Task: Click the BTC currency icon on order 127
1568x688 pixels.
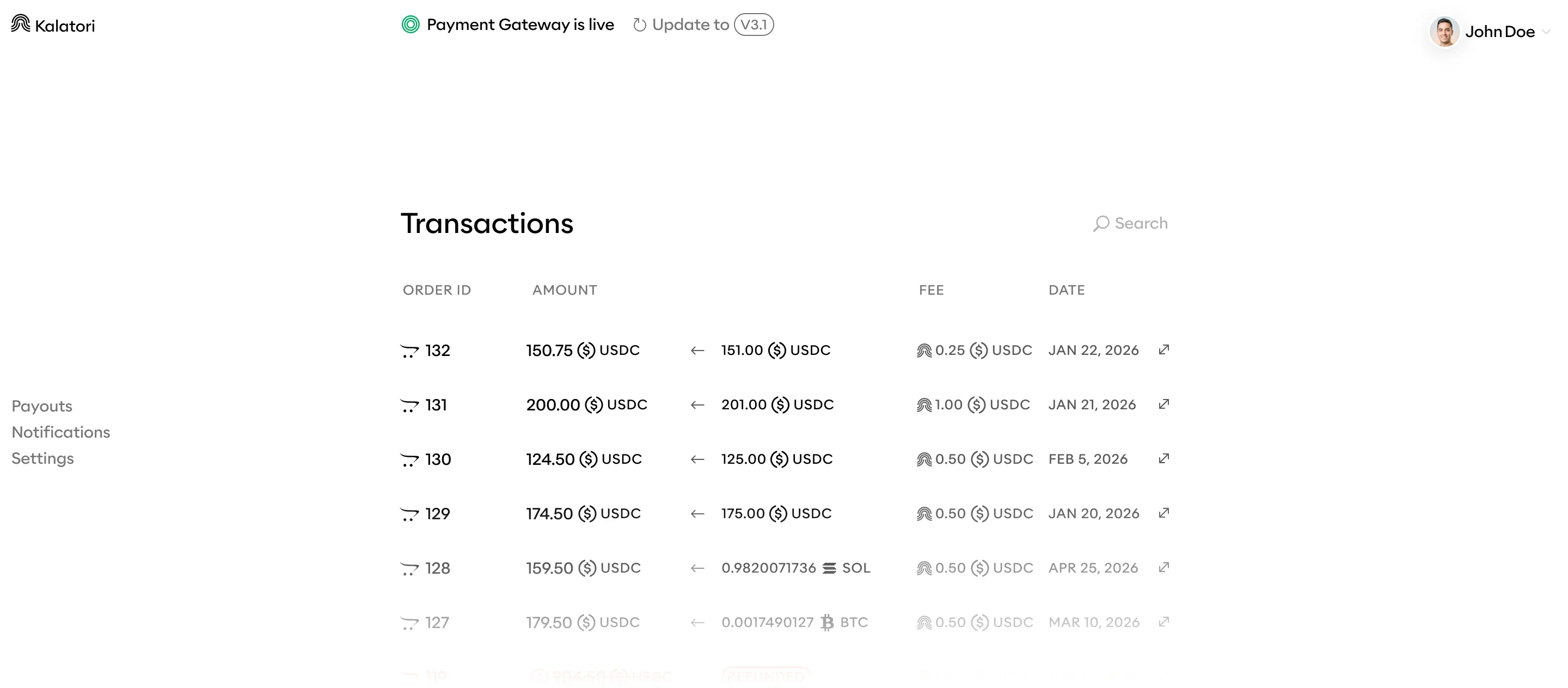Action: (826, 622)
